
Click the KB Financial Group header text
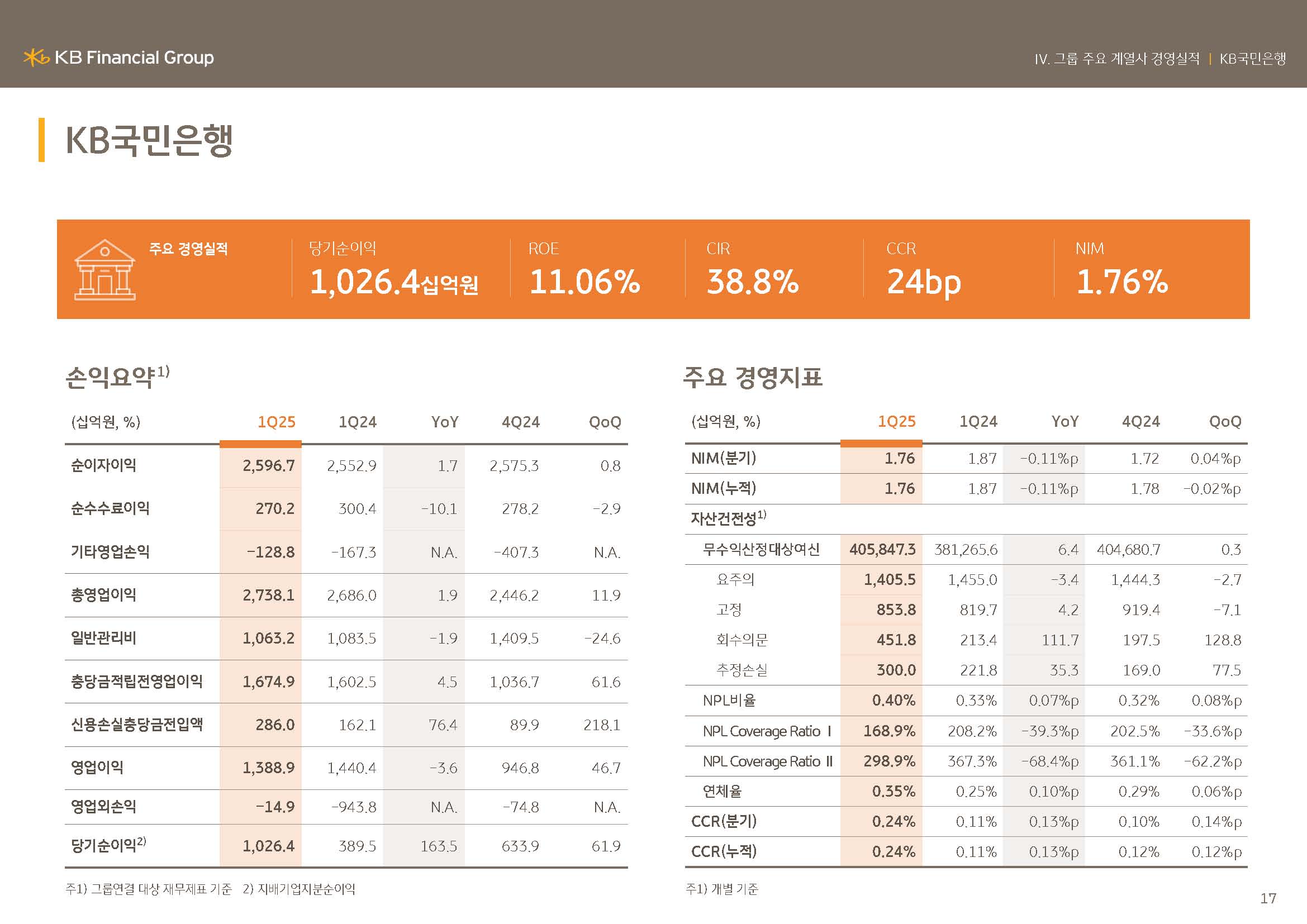coord(134,58)
